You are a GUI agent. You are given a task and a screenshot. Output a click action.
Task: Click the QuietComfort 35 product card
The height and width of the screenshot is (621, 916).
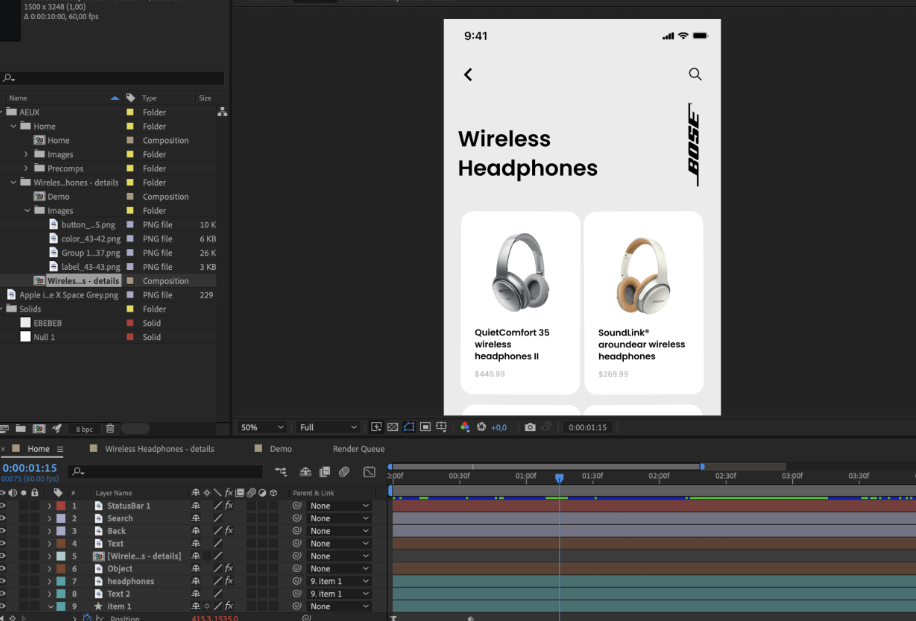pos(520,303)
